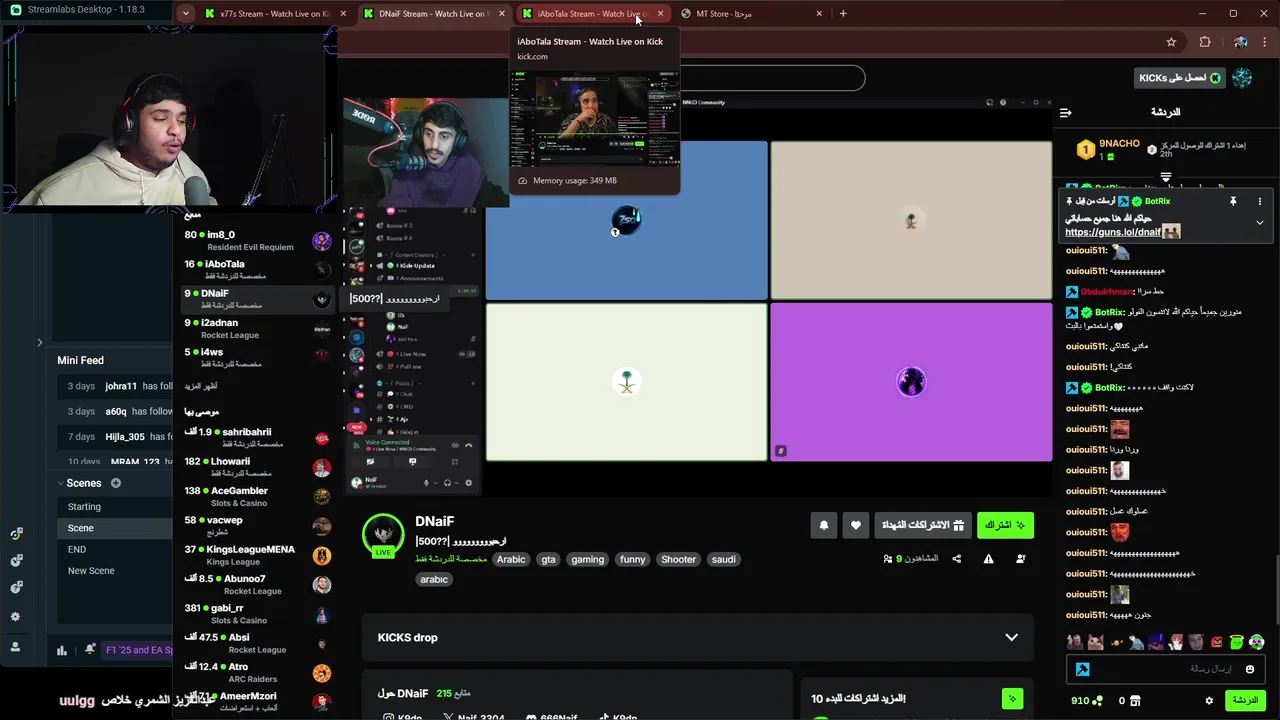Click the saudi tag
Viewport: 1280px width, 720px height.
[x=723, y=559]
